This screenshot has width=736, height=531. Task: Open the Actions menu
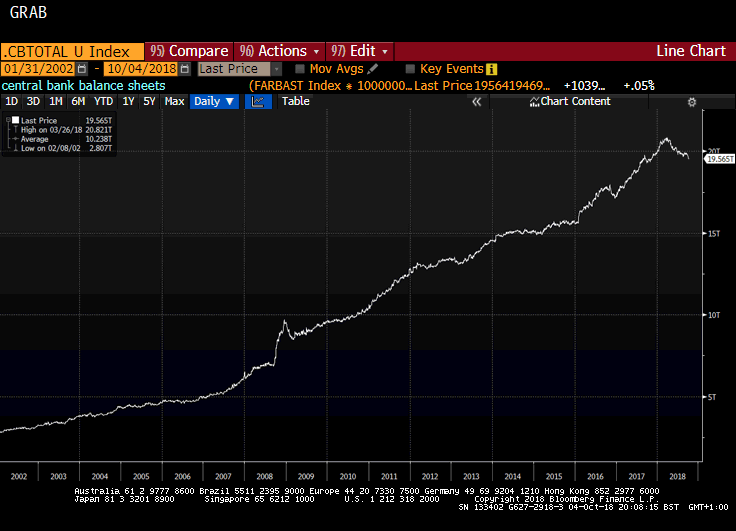coord(279,51)
